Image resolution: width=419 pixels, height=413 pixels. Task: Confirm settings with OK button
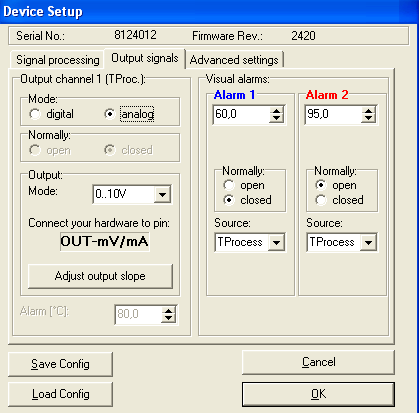point(318,394)
